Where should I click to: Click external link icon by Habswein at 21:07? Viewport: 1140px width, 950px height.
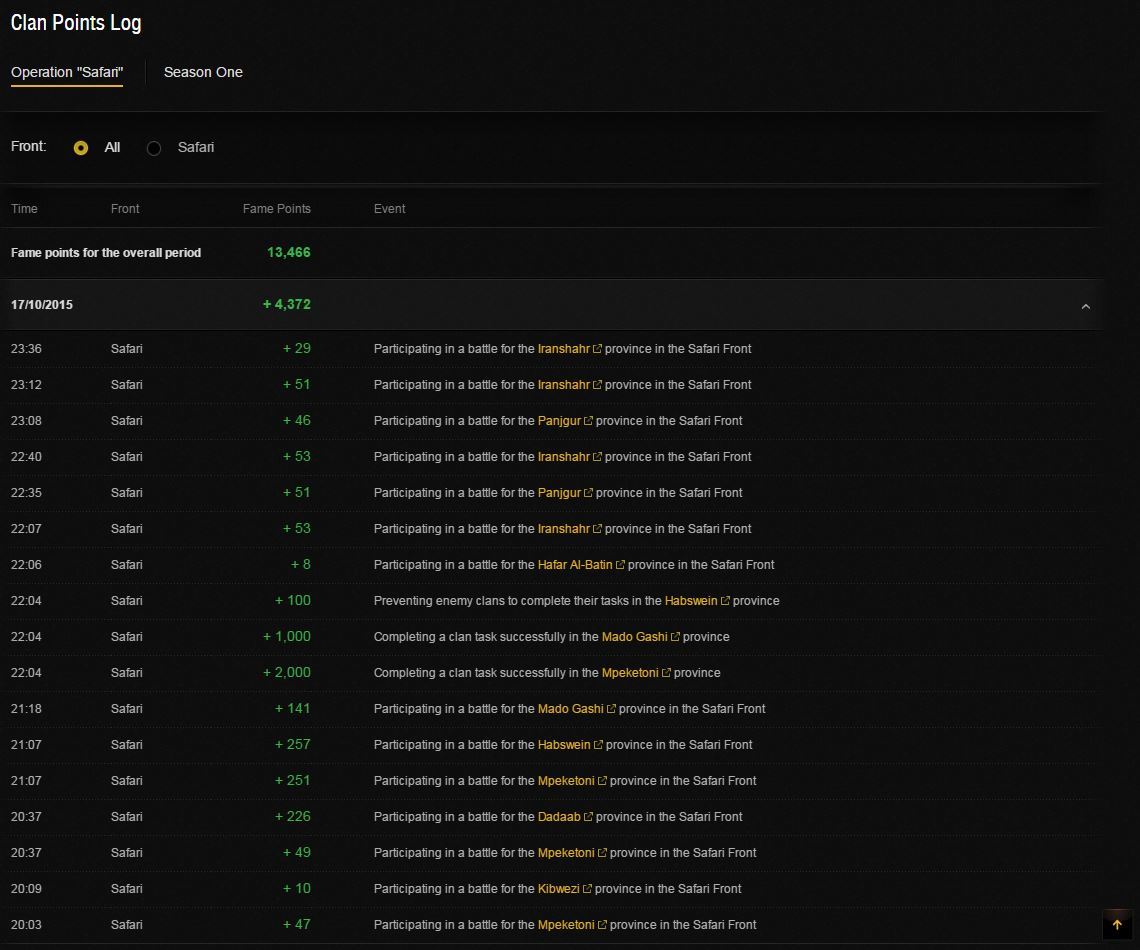pos(598,745)
